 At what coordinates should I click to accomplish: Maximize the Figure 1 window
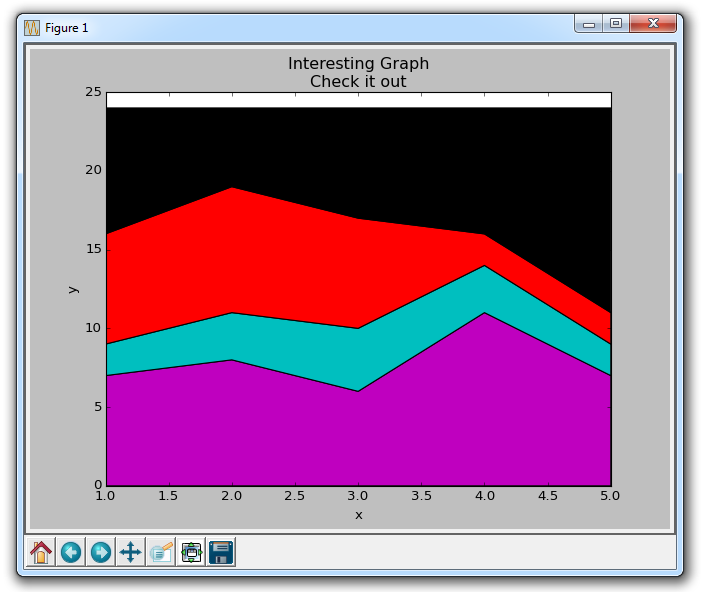[616, 23]
